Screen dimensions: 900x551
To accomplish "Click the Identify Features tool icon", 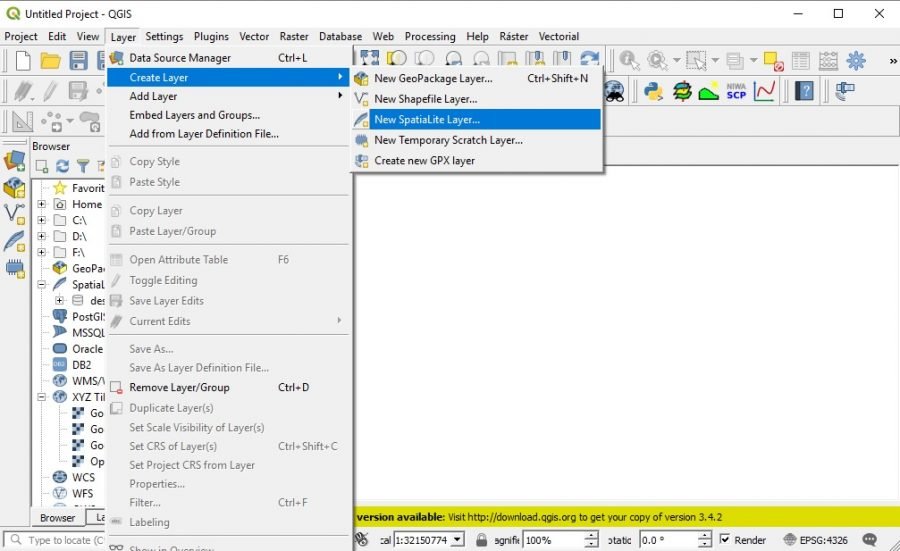I will click(x=630, y=61).
